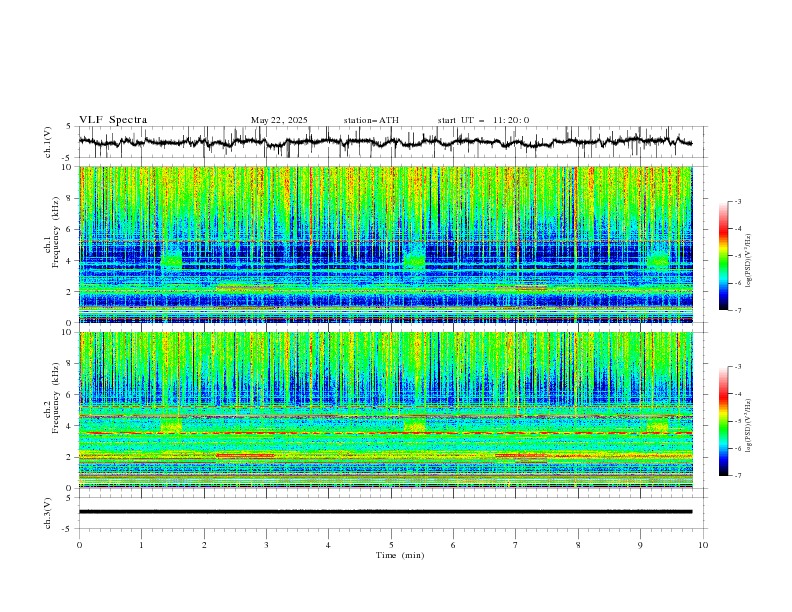Click the time axis tick label "1"

click(141, 545)
